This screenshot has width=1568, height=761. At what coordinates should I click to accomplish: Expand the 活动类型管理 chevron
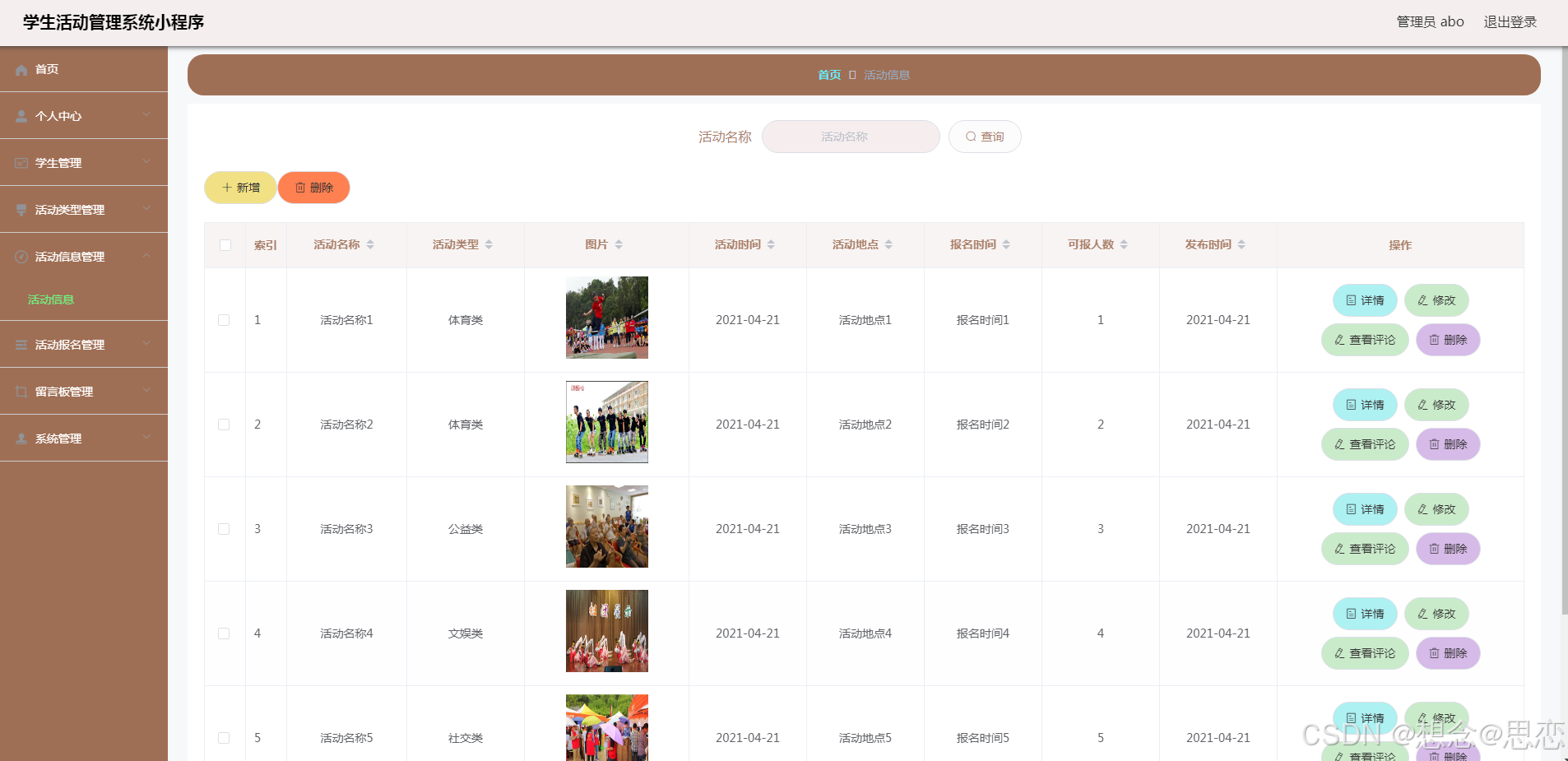pyautogui.click(x=146, y=209)
